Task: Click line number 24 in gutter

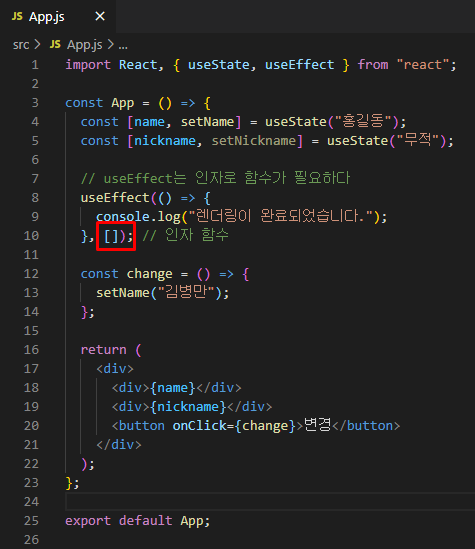Action: pos(31,502)
